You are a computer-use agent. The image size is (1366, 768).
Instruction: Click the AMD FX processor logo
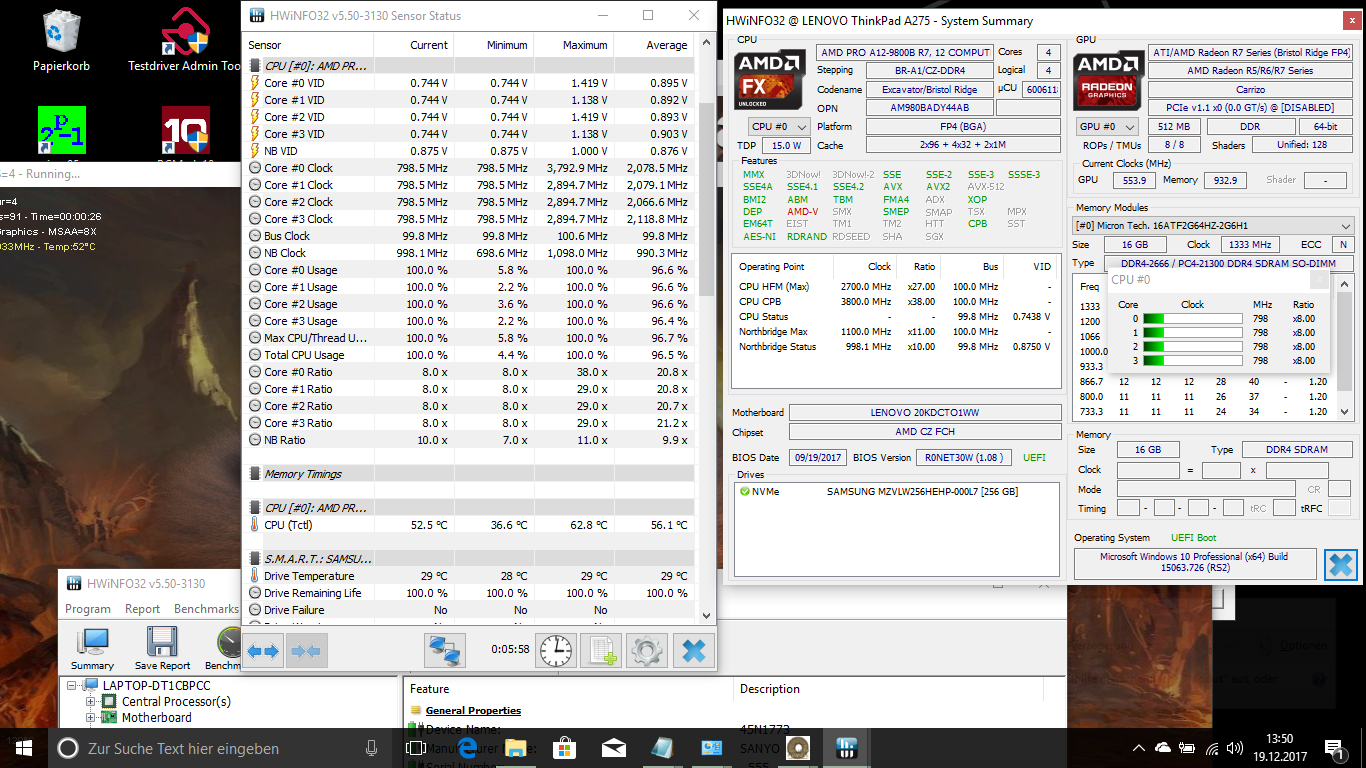click(770, 80)
